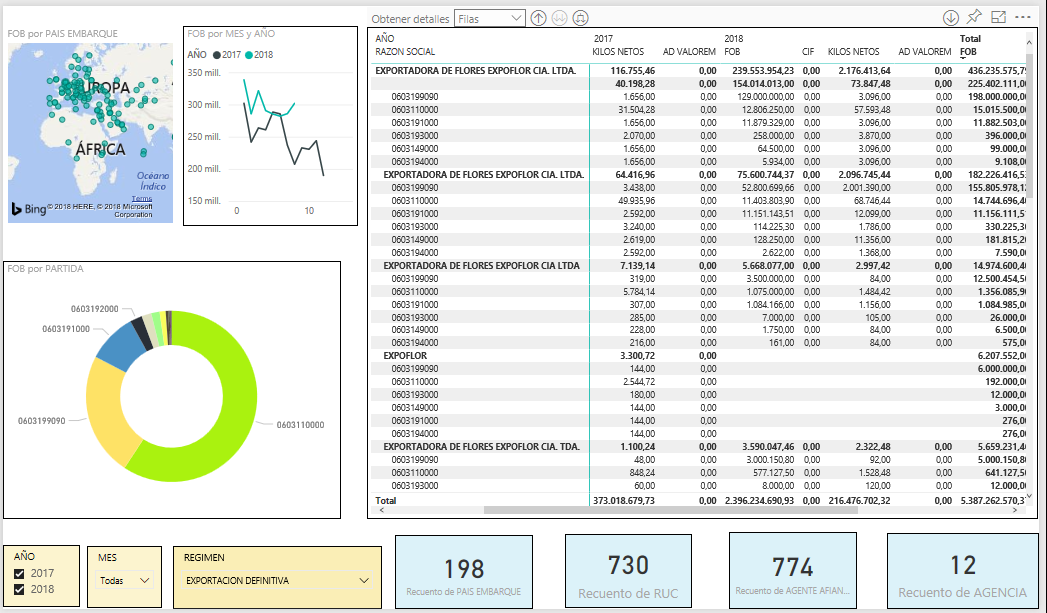
Task: Click the 12 Recuento de AGENCIA card
Action: (x=962, y=572)
